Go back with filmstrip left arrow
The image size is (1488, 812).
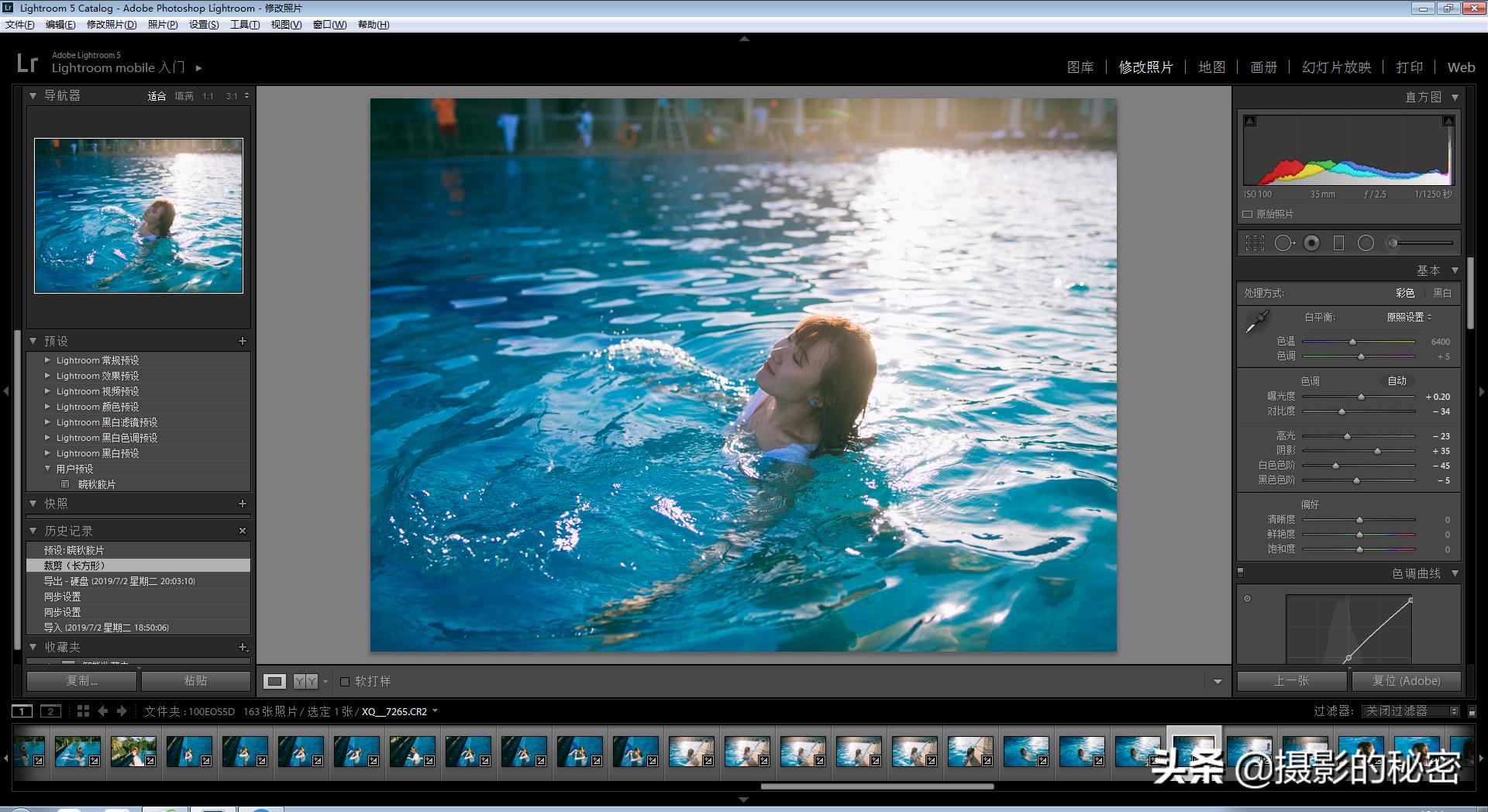click(x=103, y=710)
